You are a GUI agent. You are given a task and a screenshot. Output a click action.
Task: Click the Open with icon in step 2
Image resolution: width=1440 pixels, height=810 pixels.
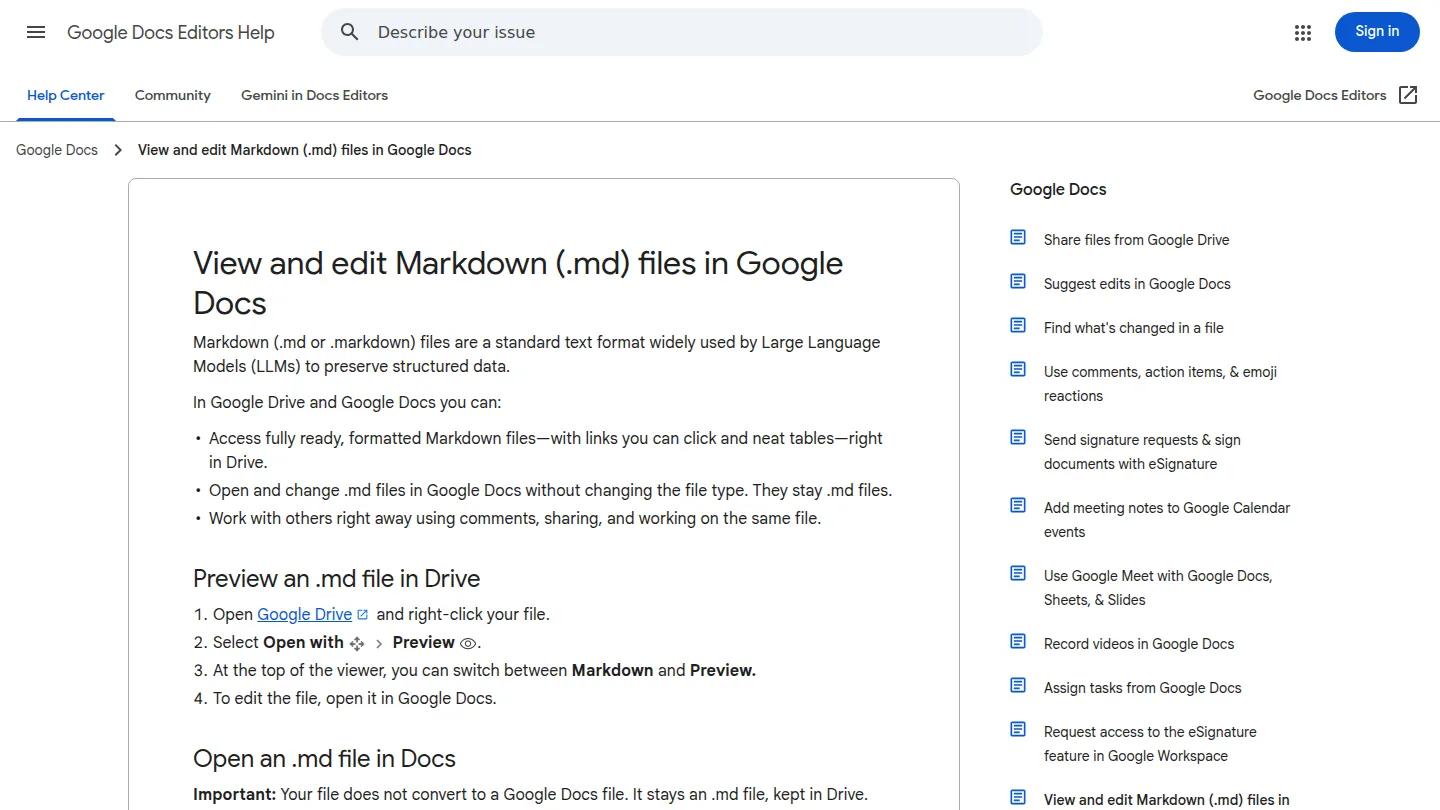[357, 643]
